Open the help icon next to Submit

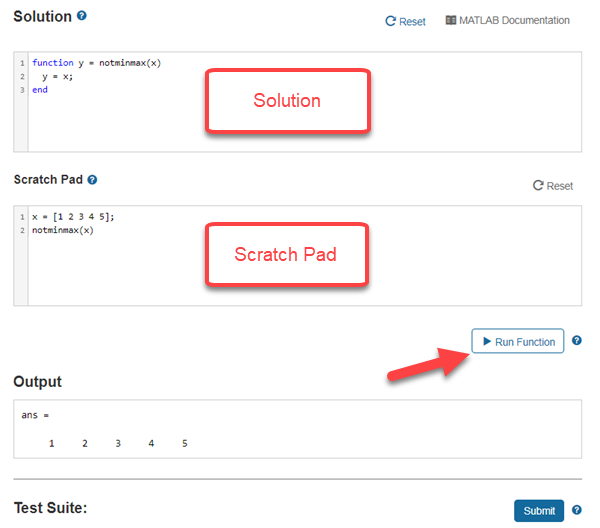point(576,511)
